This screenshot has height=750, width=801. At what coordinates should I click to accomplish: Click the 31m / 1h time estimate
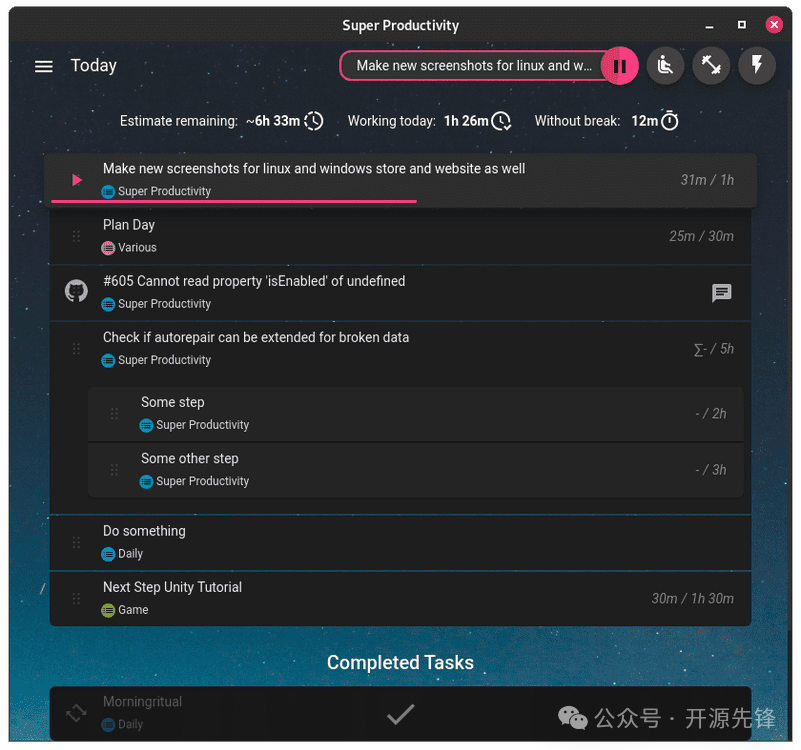tap(707, 180)
